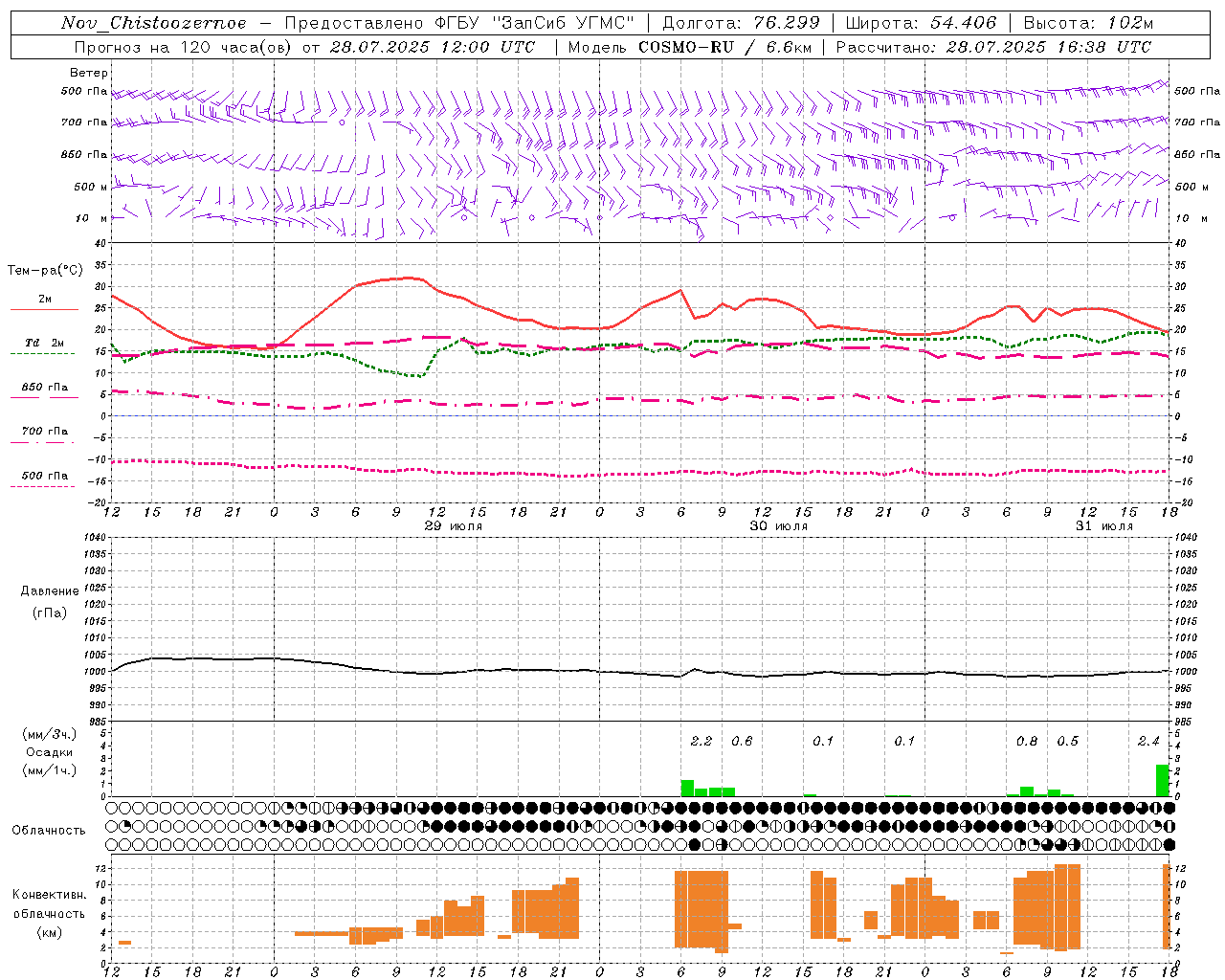This screenshot has height=980, width=1225.
Task: Click the 0.5 precipitation amount value
Action: pos(1067,741)
